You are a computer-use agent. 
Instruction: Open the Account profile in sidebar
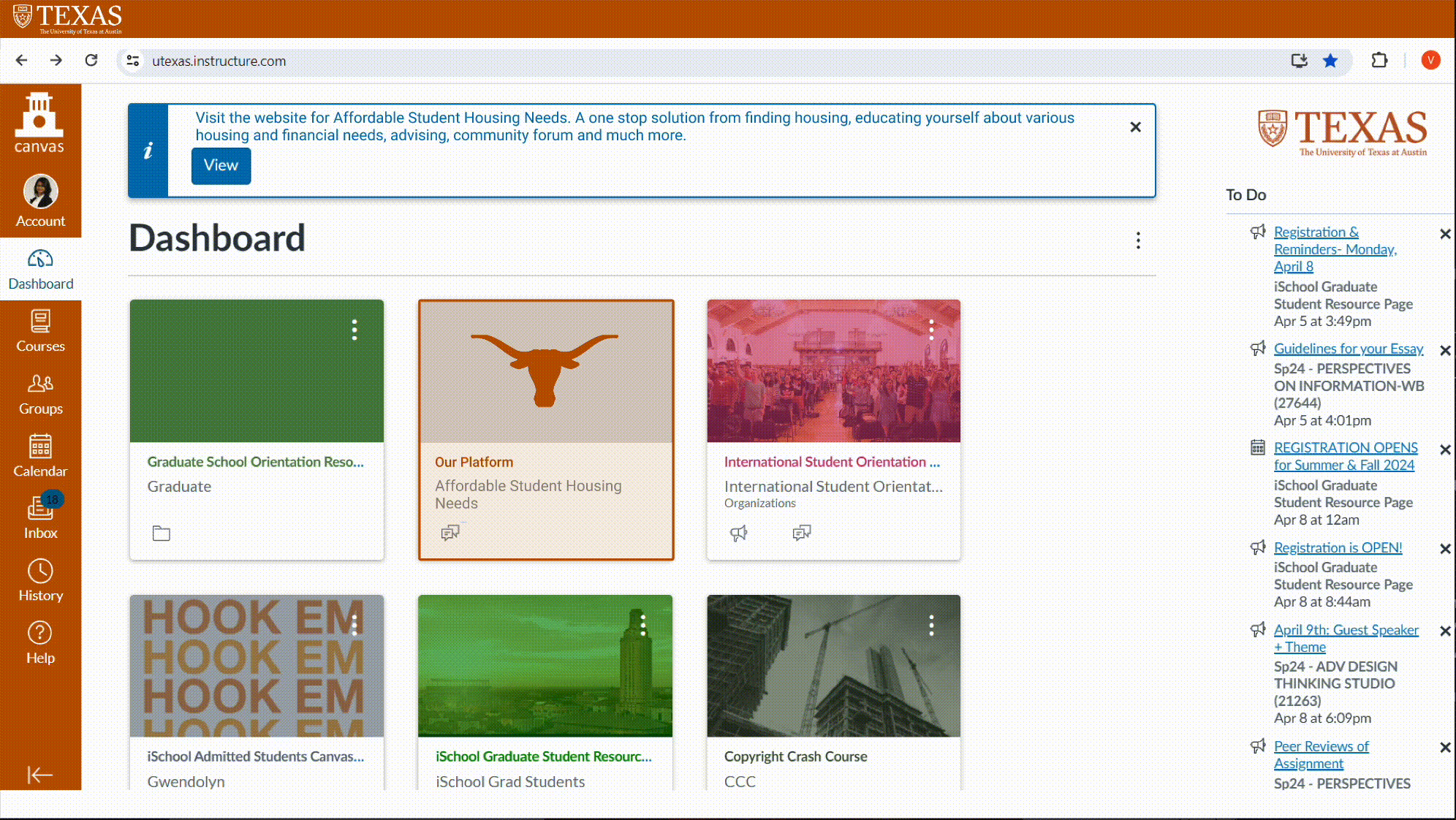pos(40,201)
